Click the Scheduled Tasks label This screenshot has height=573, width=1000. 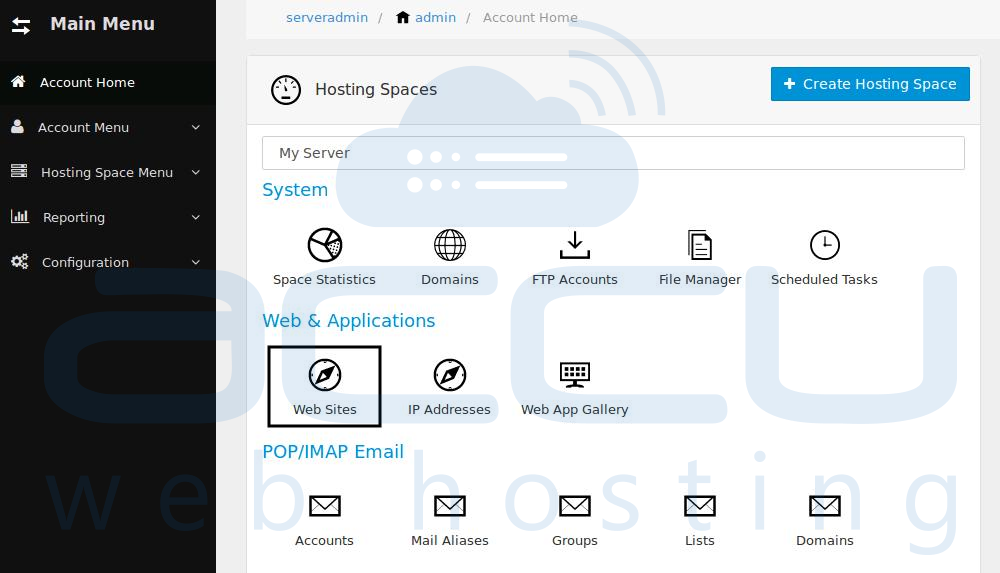click(x=825, y=279)
